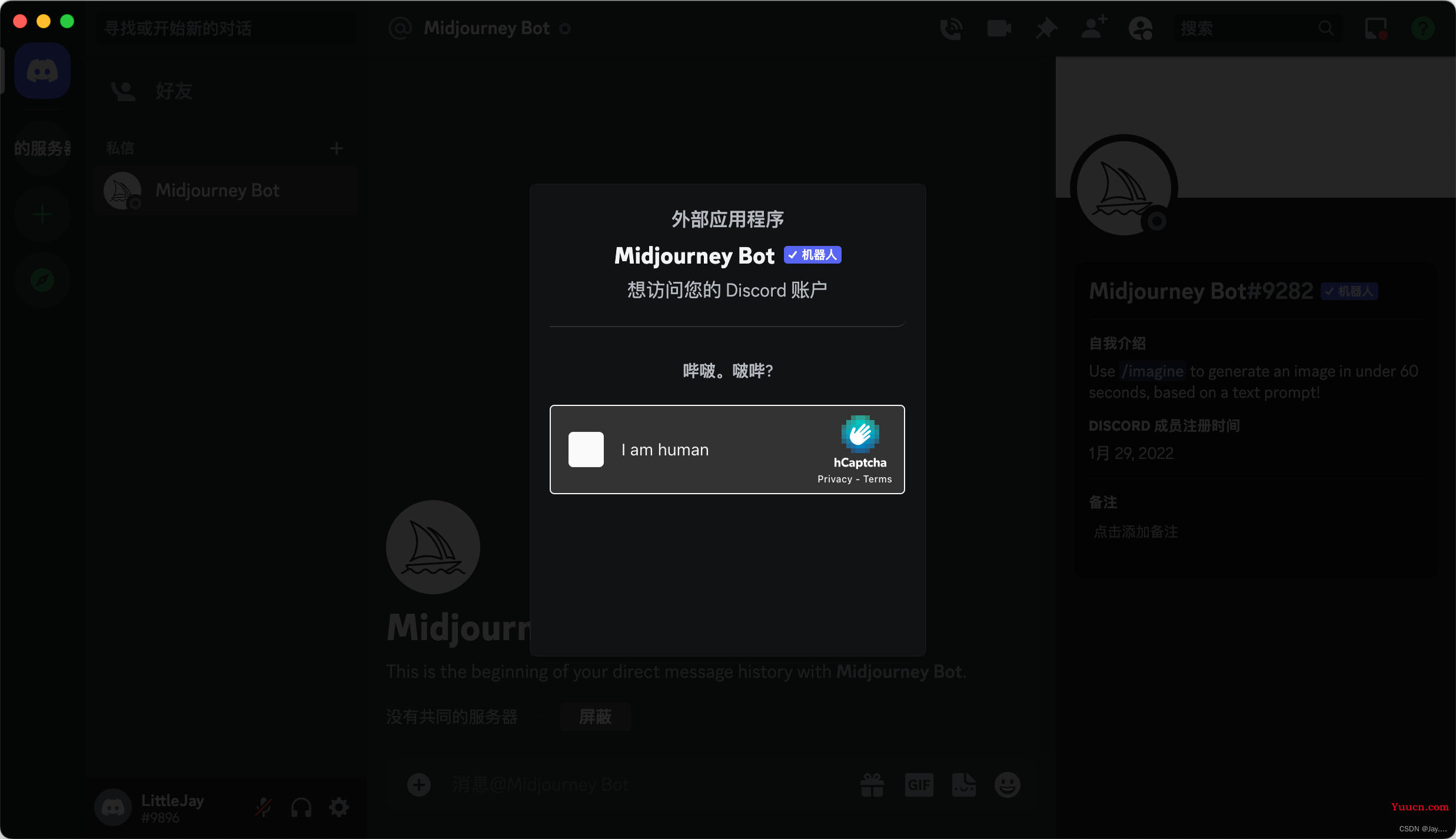Click the hCaptcha 'I am human' checkbox

[585, 449]
